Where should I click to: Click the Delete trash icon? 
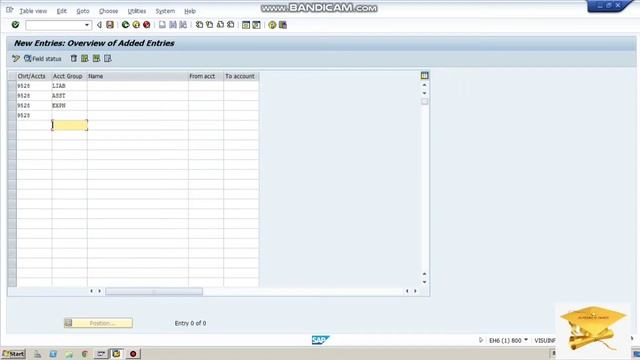[x=73, y=59]
